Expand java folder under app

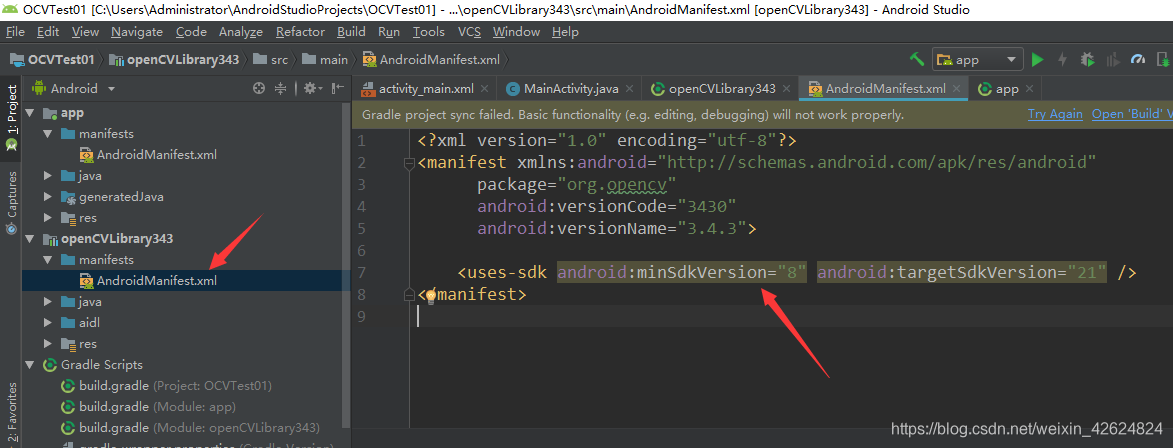click(x=48, y=176)
